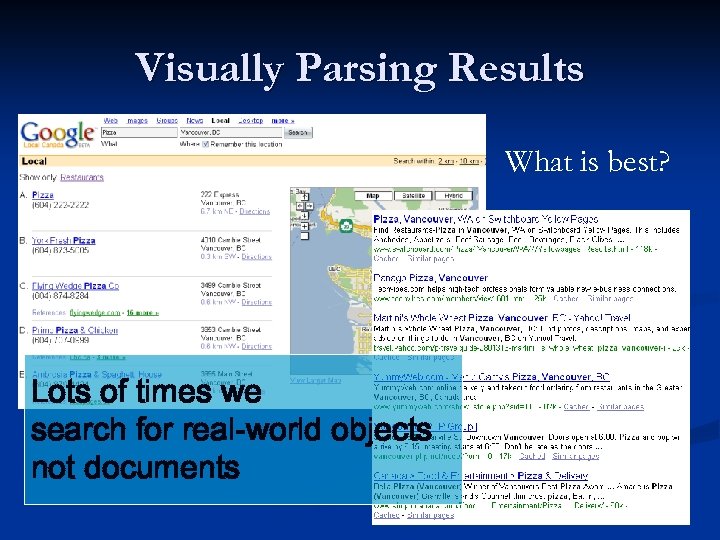This screenshot has height=540, width=720.
Task: Open York Fresh Pizza result
Action: click(x=64, y=241)
